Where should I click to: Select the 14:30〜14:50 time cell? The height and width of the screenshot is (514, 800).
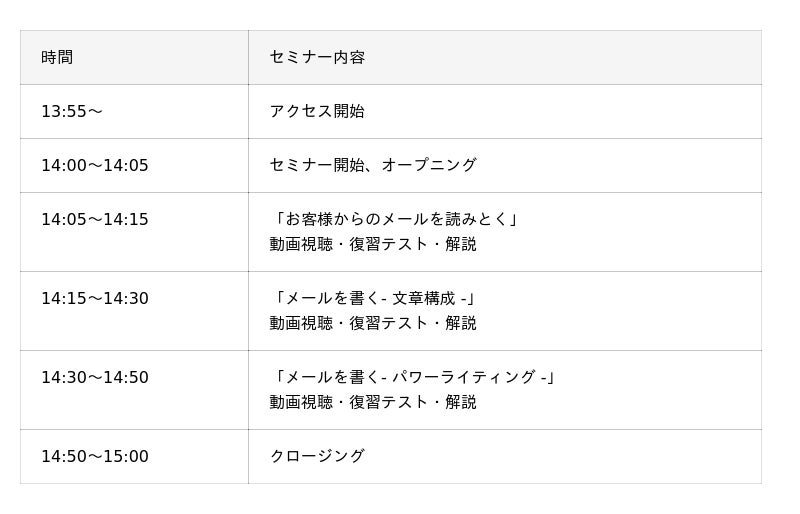point(94,377)
